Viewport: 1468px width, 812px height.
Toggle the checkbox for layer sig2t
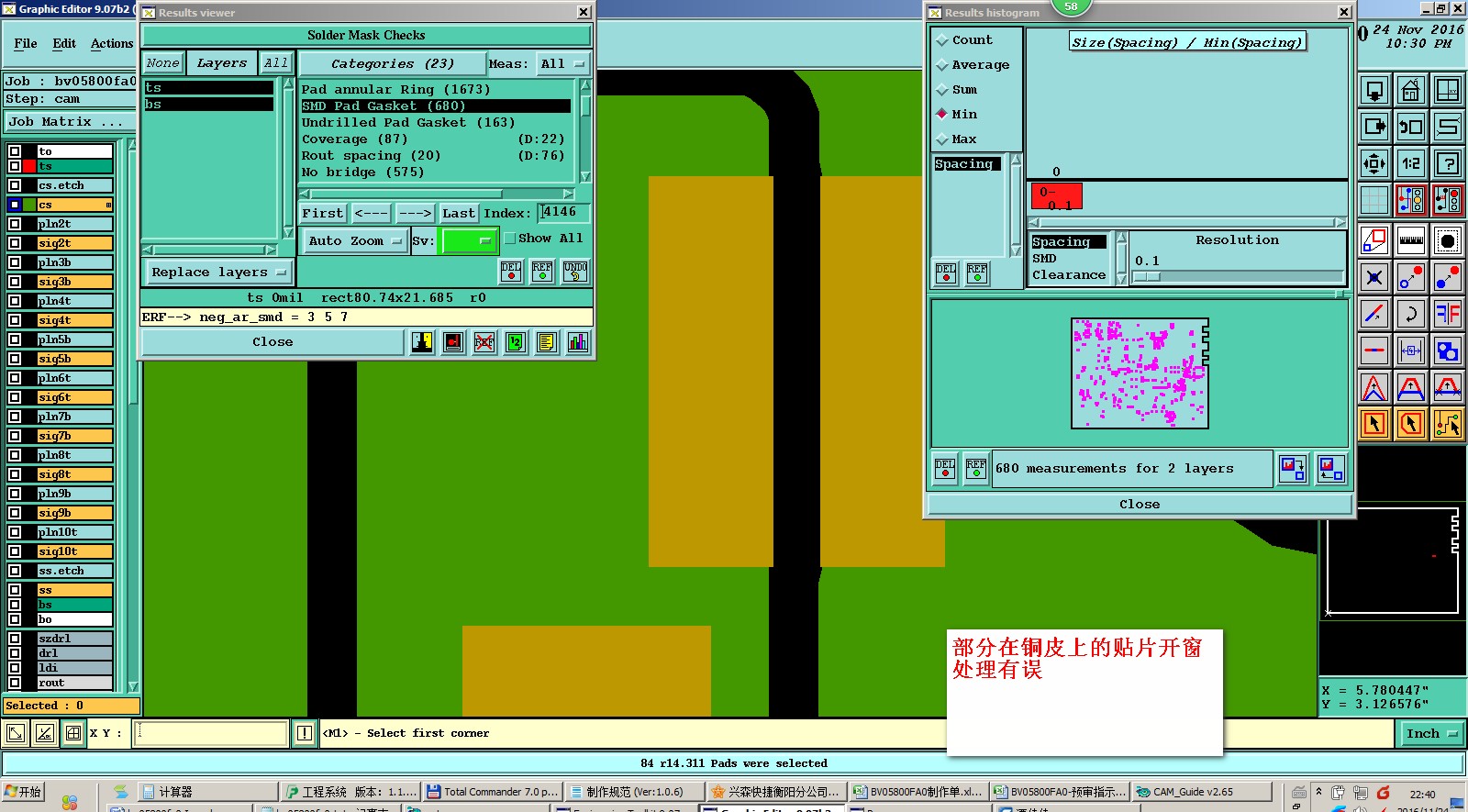[15, 243]
